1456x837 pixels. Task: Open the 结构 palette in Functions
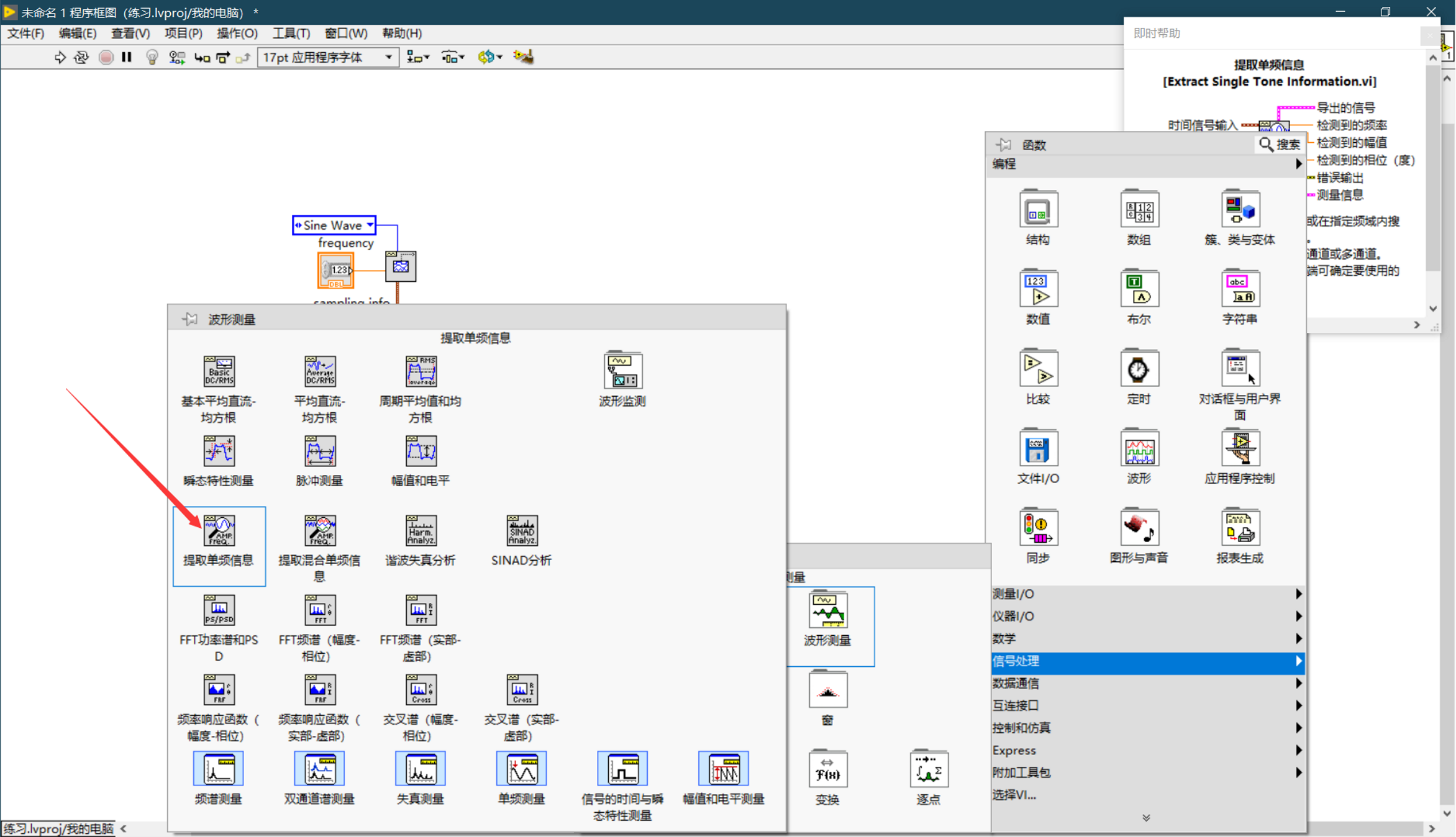[1037, 210]
